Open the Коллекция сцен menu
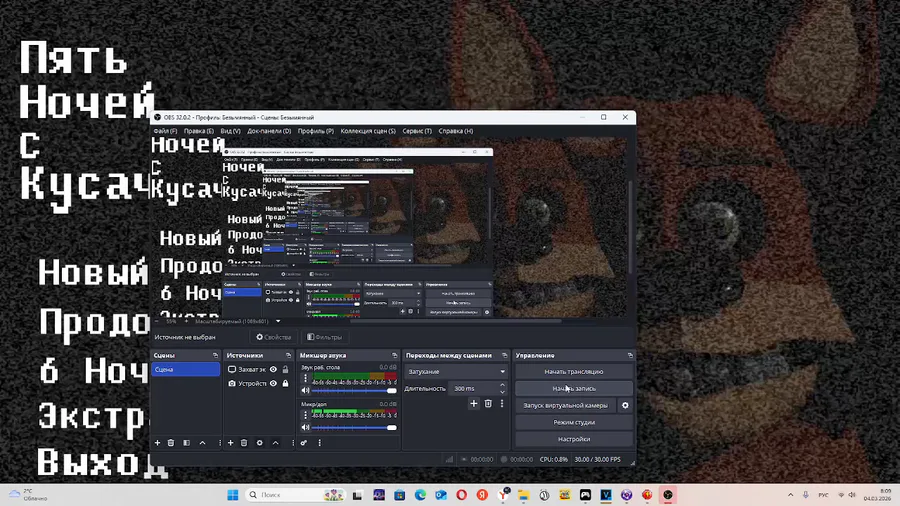The width and height of the screenshot is (900, 506). [368, 131]
